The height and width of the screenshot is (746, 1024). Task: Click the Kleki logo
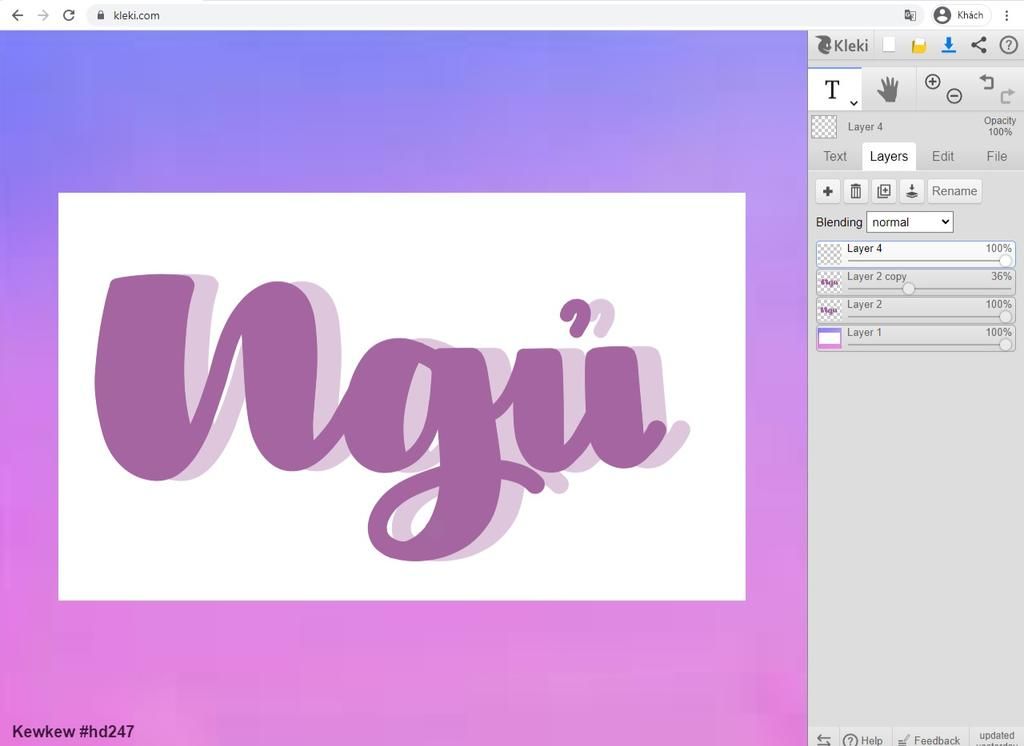click(842, 45)
